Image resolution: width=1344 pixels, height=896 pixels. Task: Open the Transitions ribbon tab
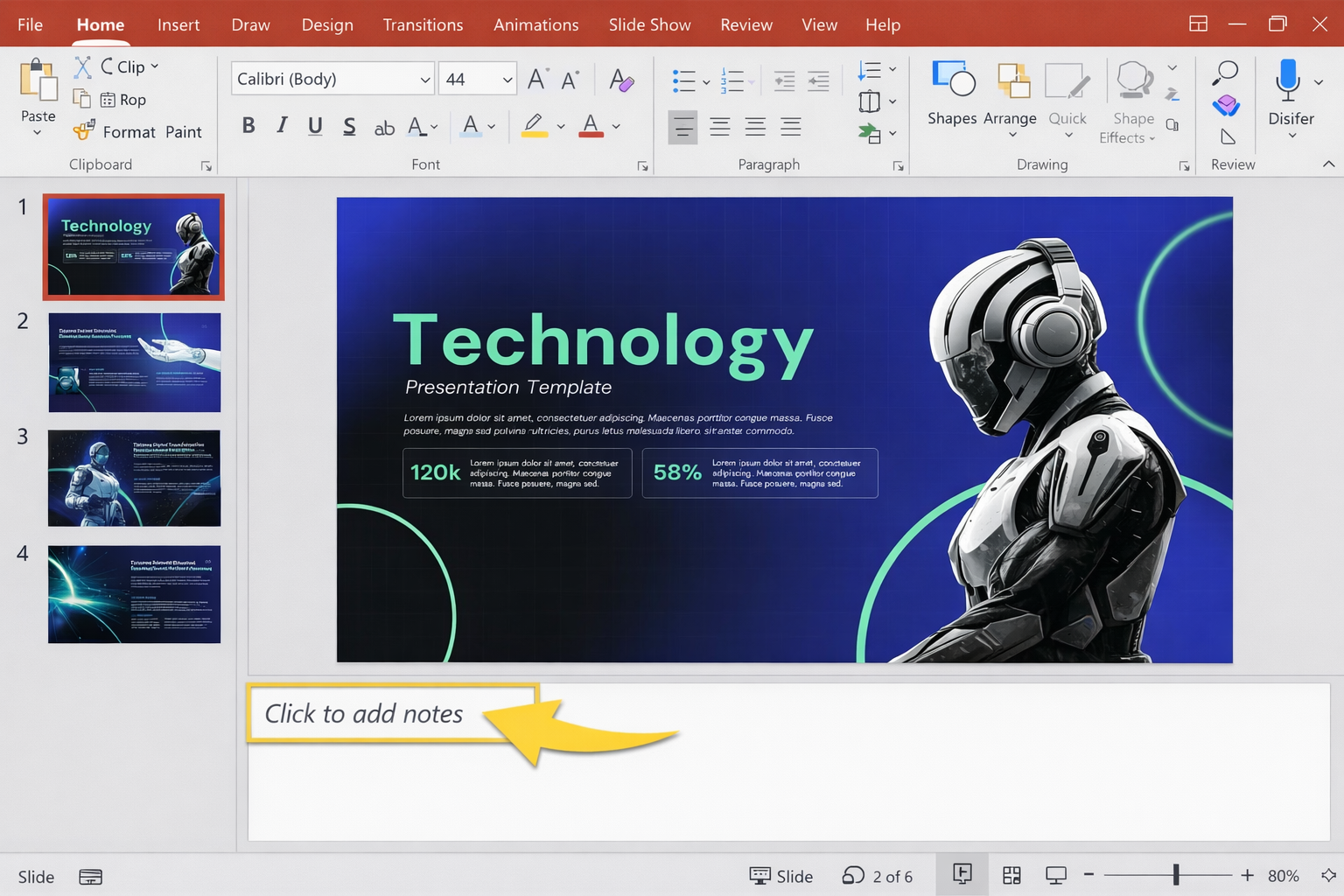pyautogui.click(x=423, y=24)
